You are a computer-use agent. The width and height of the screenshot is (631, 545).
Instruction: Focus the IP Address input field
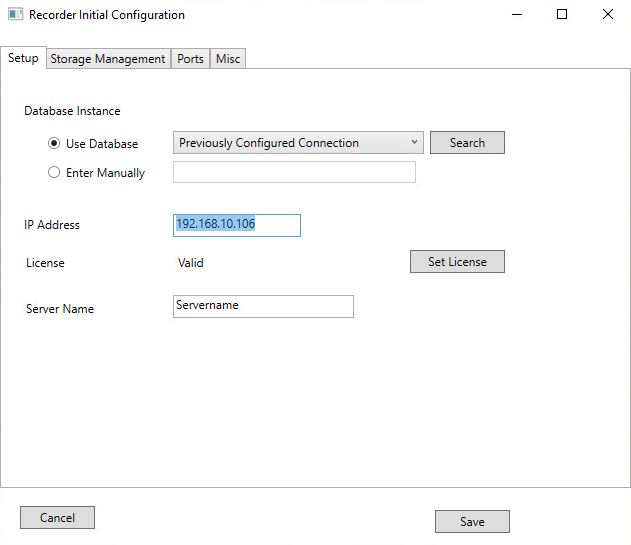point(236,225)
